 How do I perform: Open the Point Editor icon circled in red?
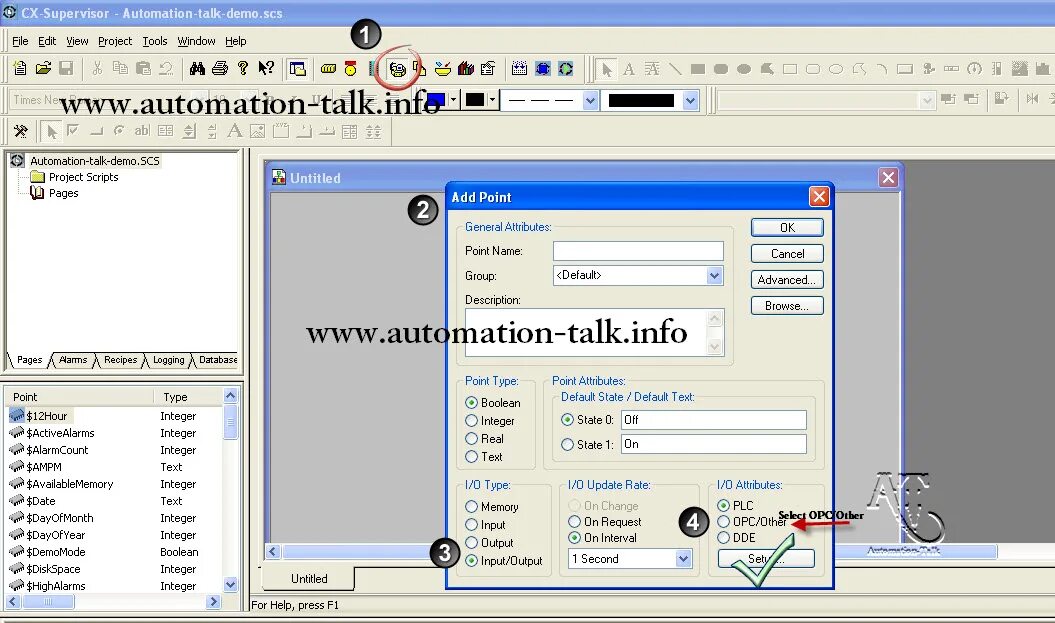click(x=398, y=69)
